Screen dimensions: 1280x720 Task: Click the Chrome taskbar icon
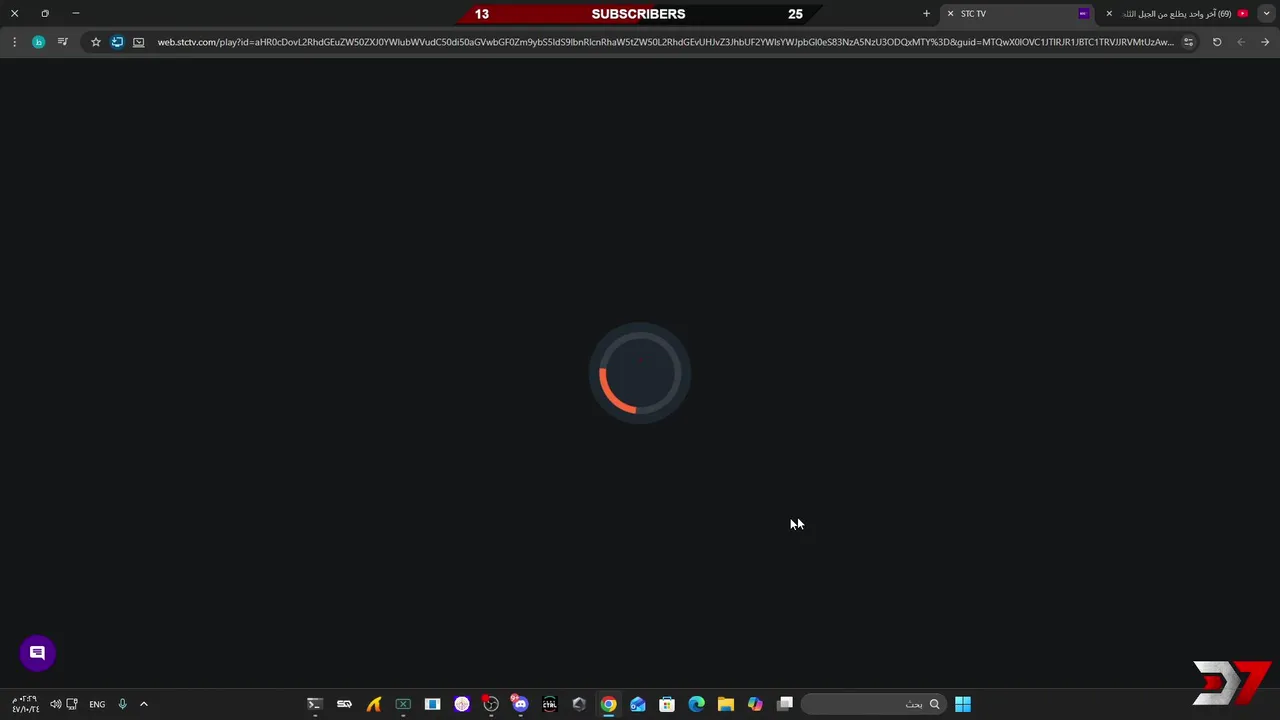[x=608, y=704]
